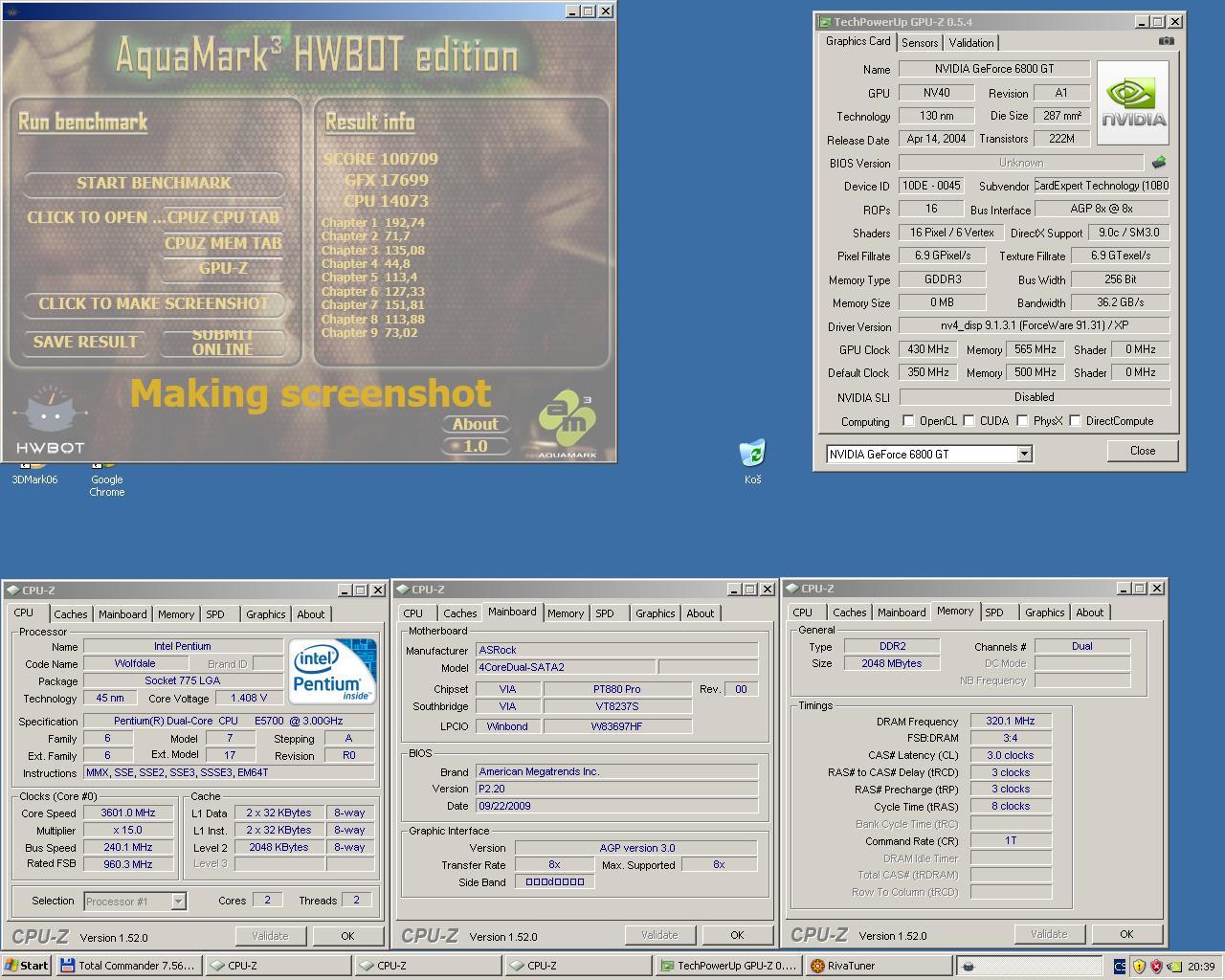Click the BIOS Version P2.20 field
Image resolution: width=1225 pixels, height=980 pixels.
coord(616,789)
